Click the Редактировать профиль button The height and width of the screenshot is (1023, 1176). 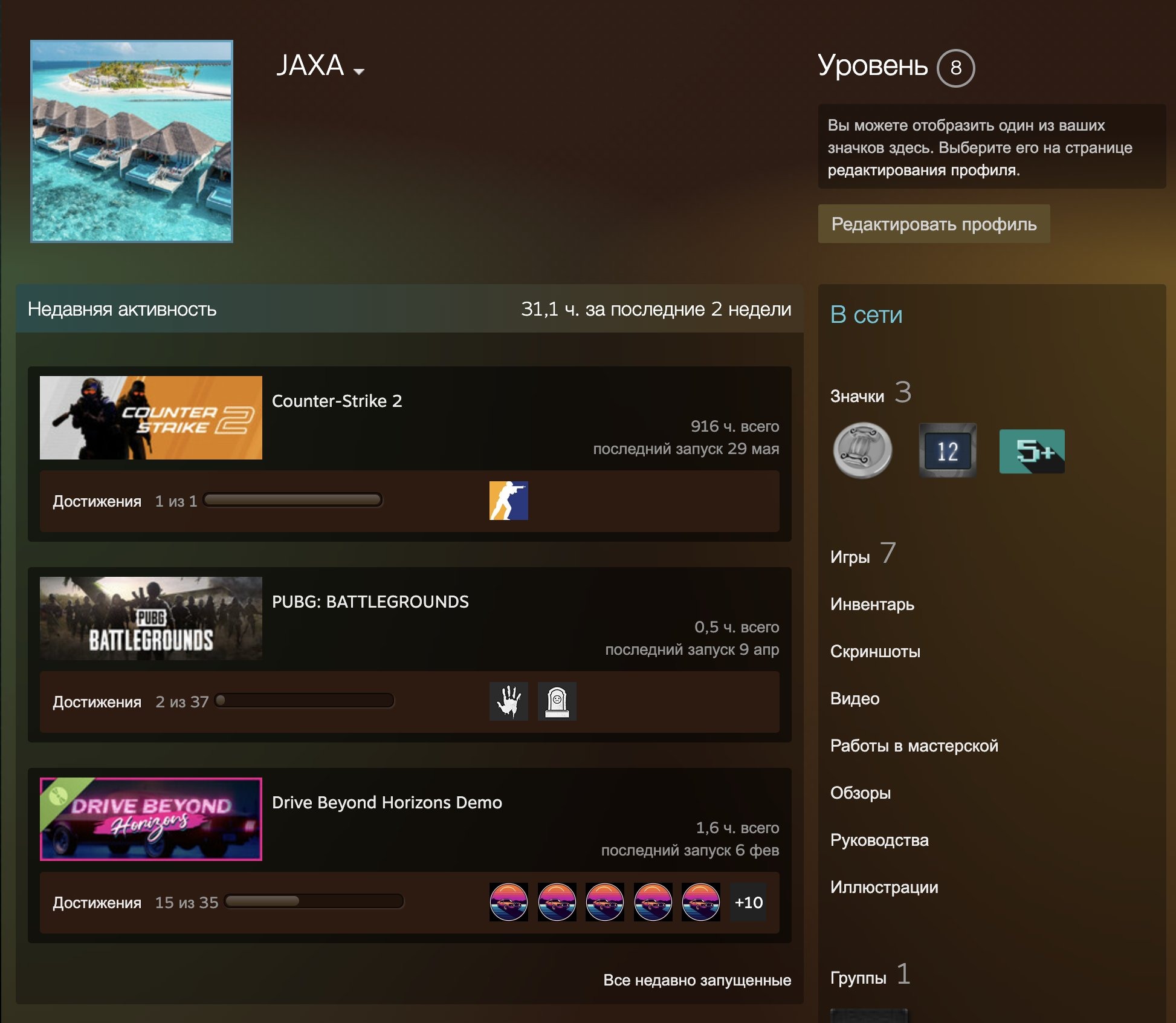934,224
